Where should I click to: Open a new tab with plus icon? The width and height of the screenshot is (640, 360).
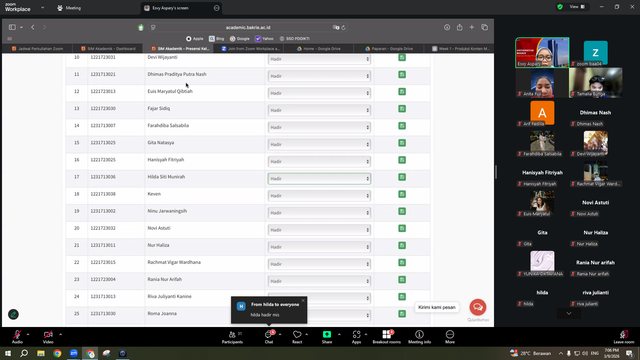(472, 27)
